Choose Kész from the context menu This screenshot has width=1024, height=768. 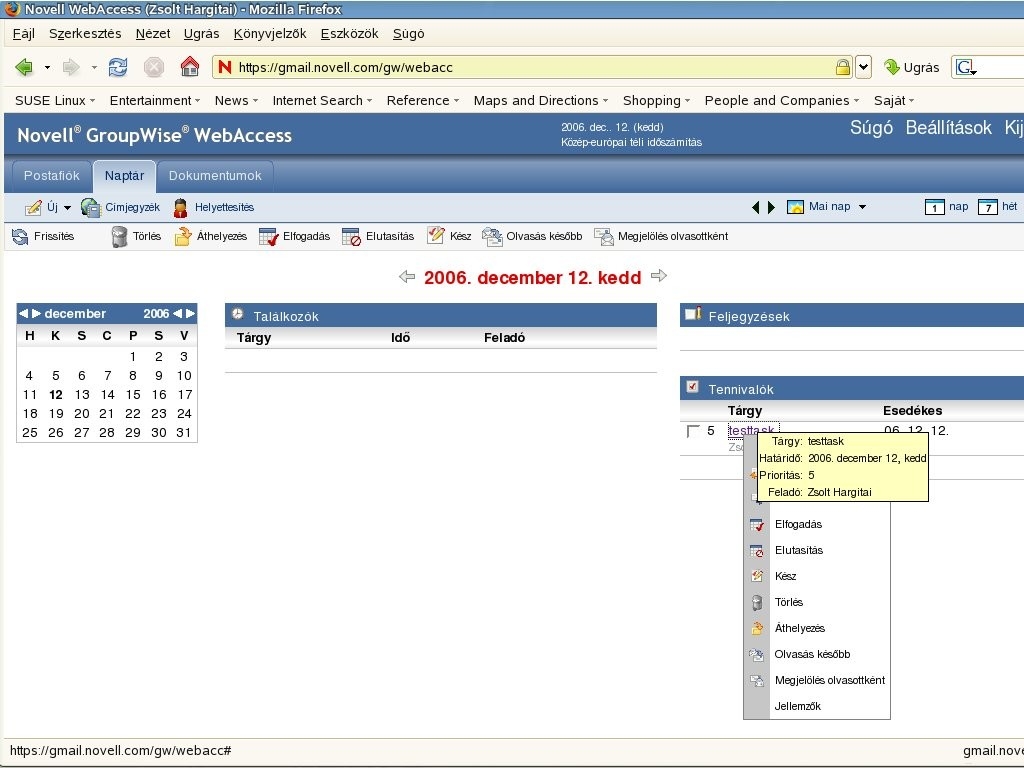(x=817, y=576)
